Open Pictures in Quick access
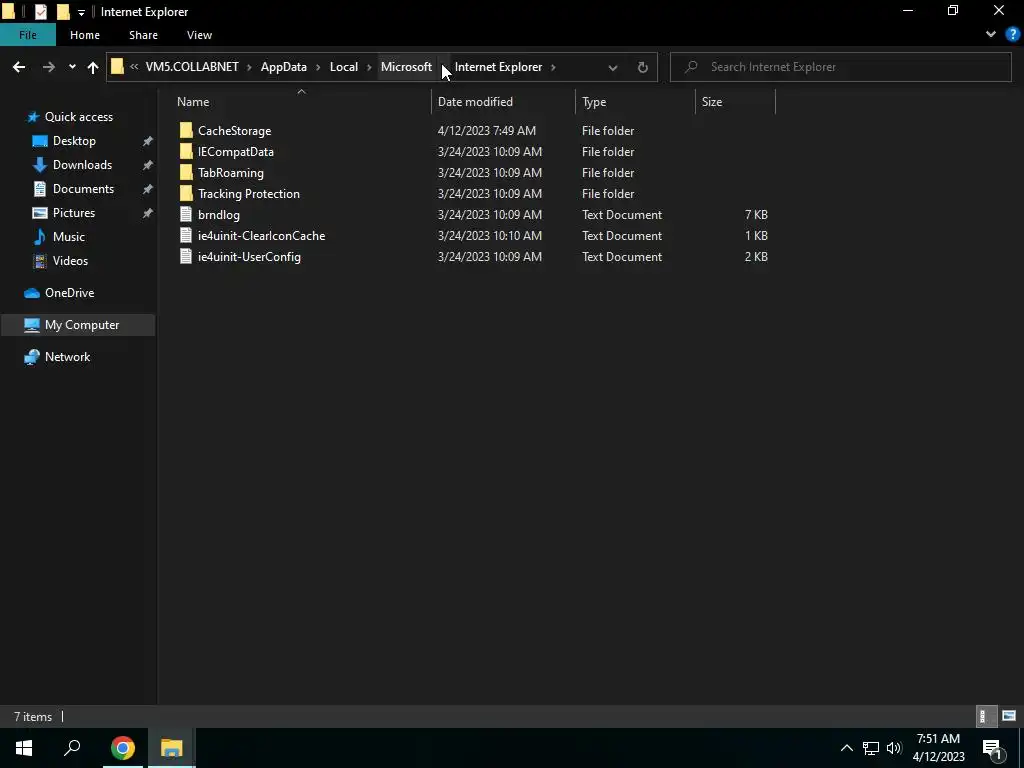1024x768 pixels. pos(74,213)
